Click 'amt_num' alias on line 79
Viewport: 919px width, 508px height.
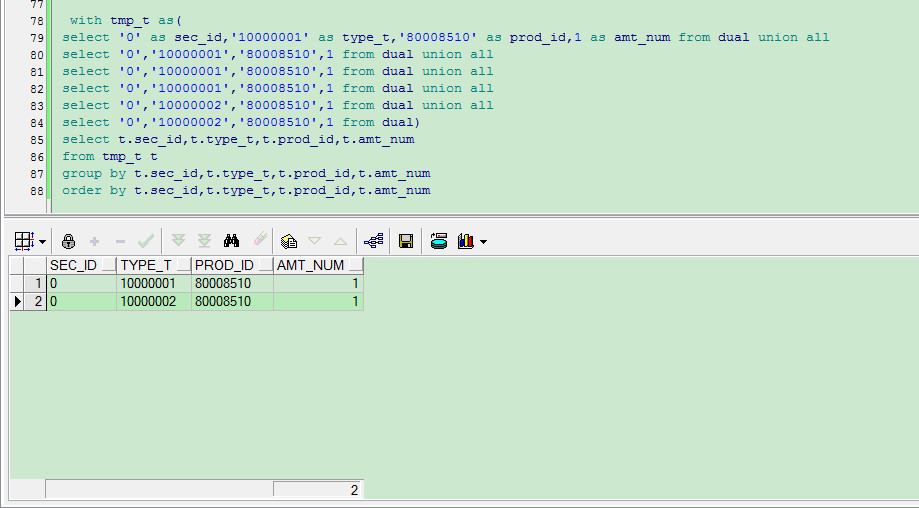coord(642,37)
